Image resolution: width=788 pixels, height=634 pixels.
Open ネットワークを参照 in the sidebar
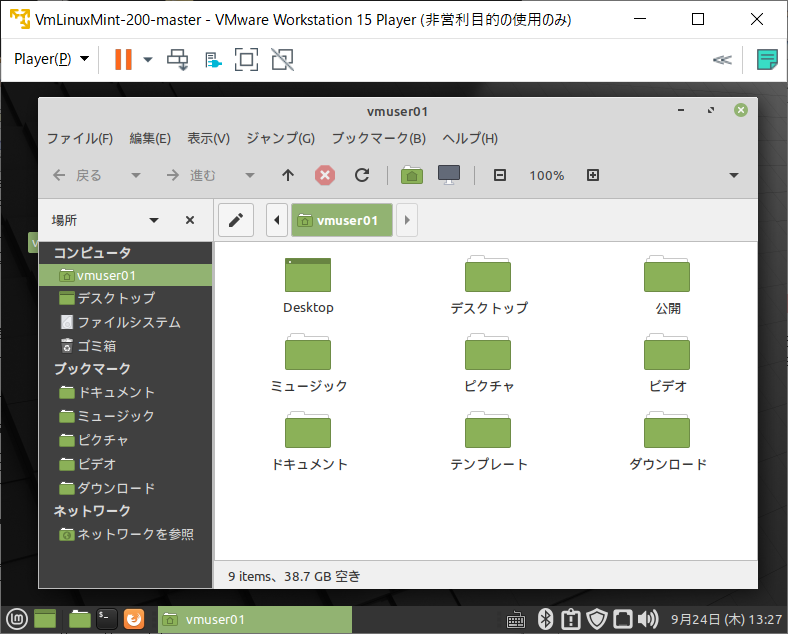click(125, 535)
